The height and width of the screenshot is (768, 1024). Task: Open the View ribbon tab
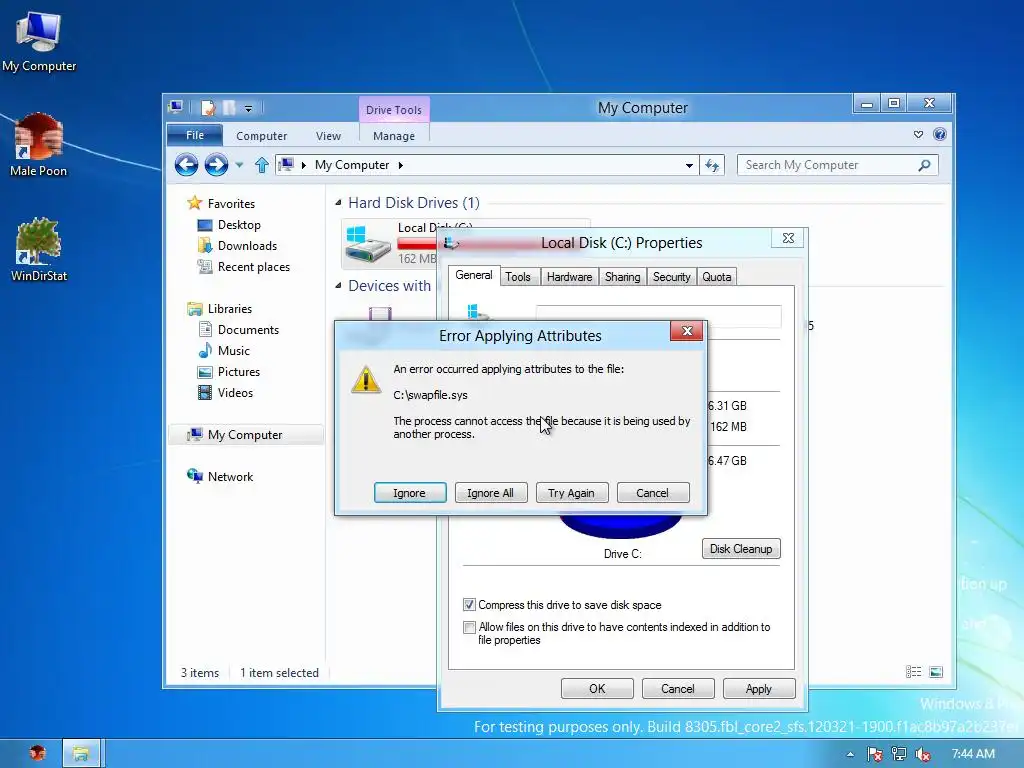(328, 136)
